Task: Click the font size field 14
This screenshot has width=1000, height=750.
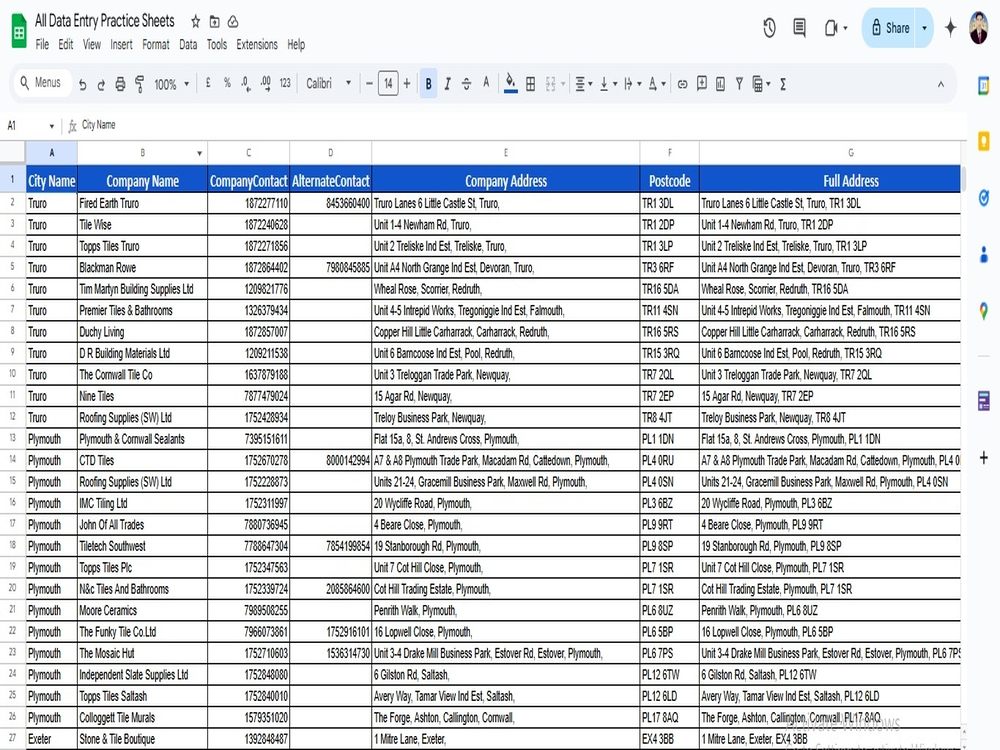Action: (388, 84)
